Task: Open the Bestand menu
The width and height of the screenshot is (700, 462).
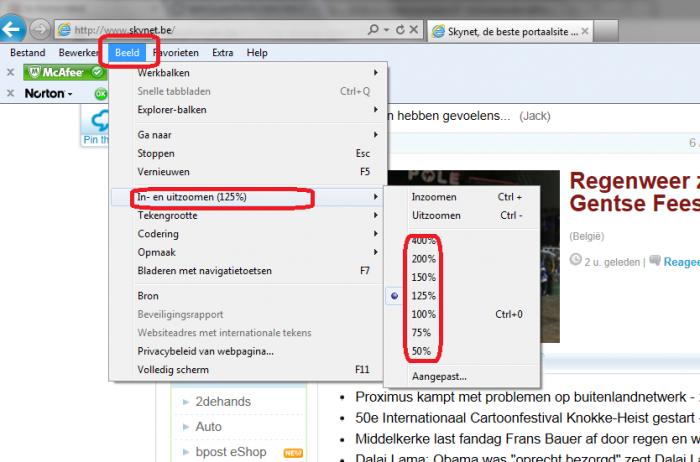Action: (x=28, y=53)
